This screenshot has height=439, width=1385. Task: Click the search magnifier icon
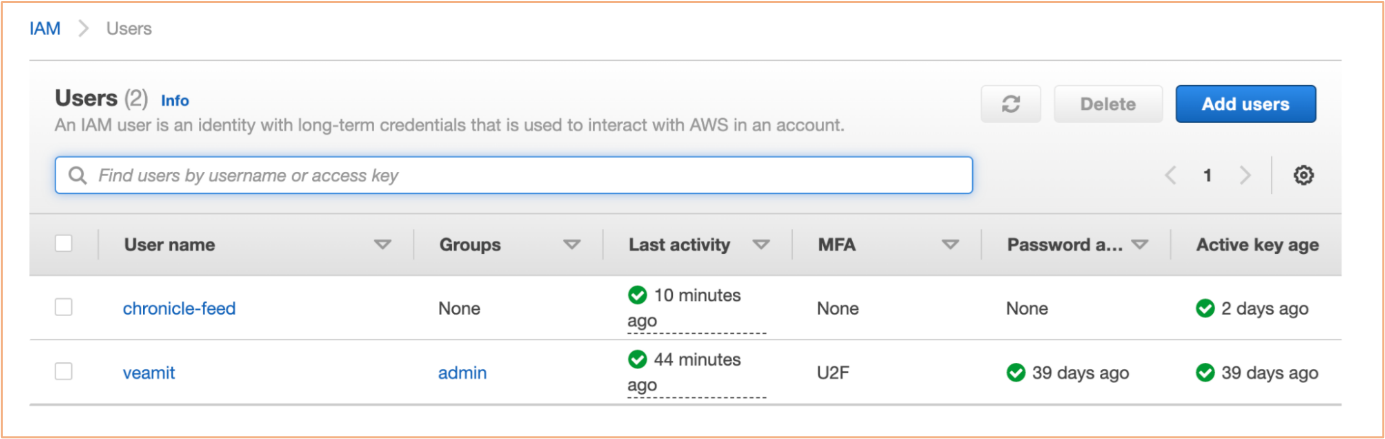[77, 175]
